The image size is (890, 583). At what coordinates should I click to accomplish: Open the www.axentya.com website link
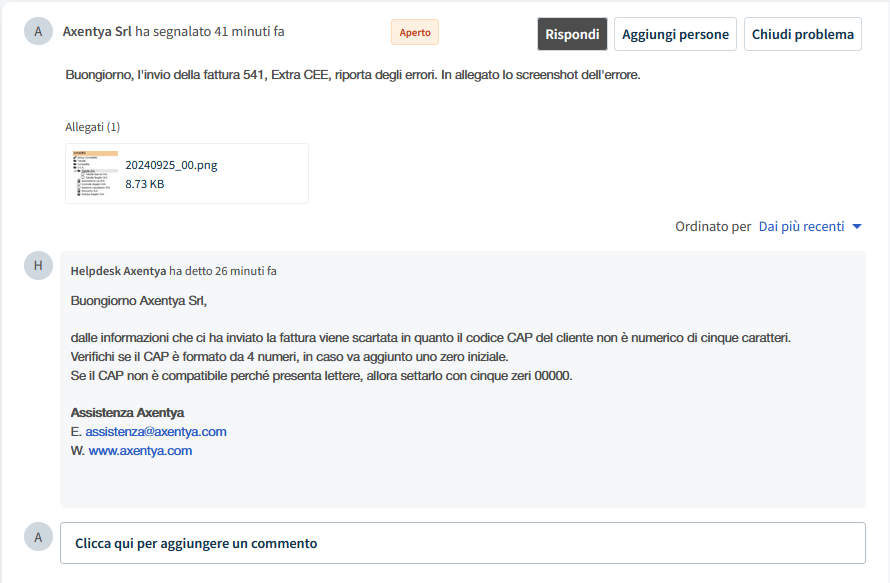pos(140,450)
